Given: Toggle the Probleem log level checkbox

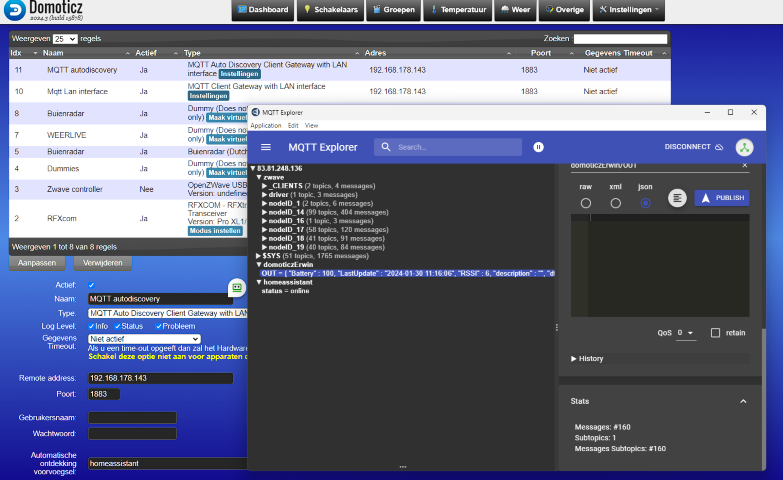Looking at the screenshot, I should 159,326.
